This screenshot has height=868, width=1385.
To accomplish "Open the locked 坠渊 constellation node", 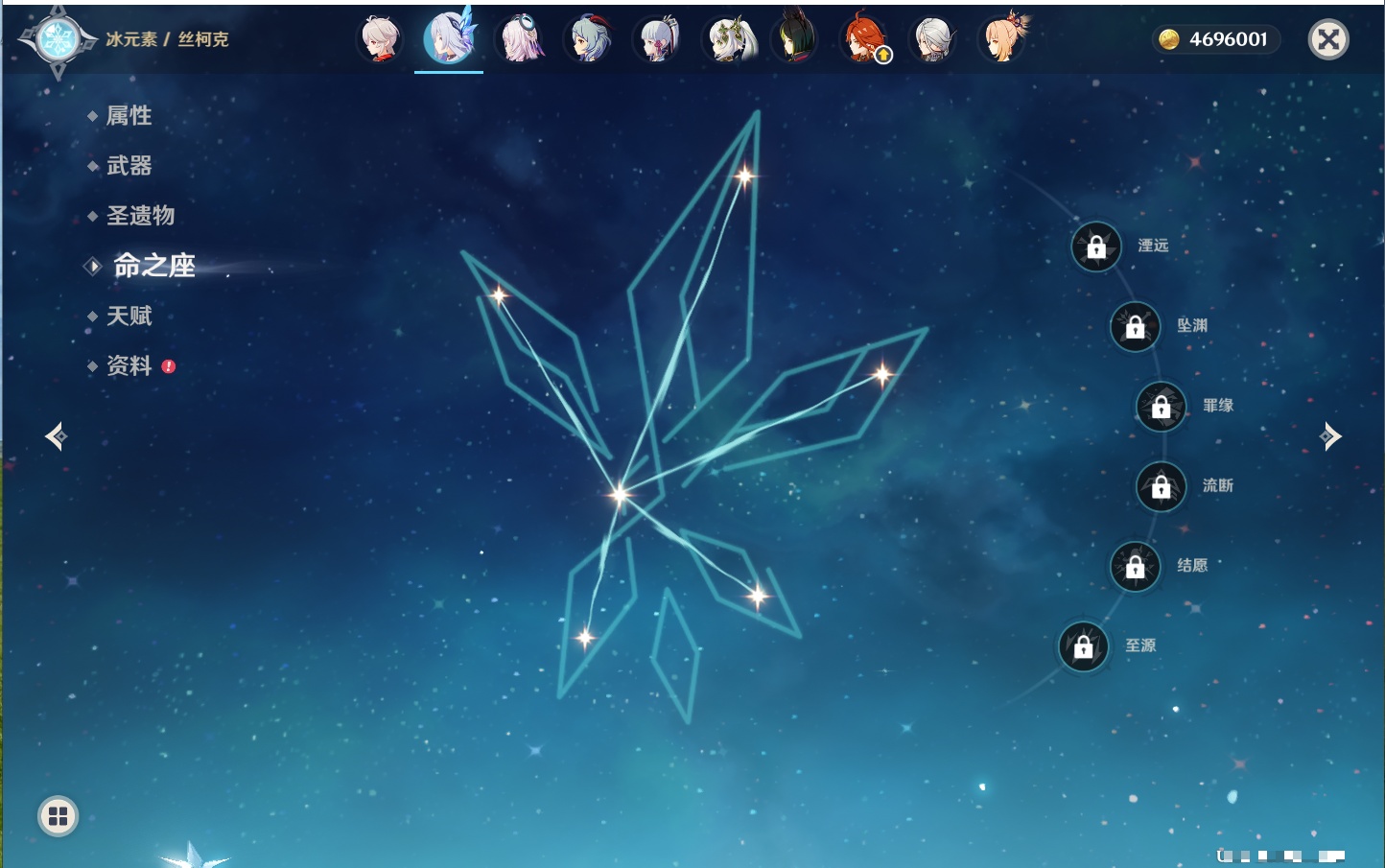I will click(1135, 326).
